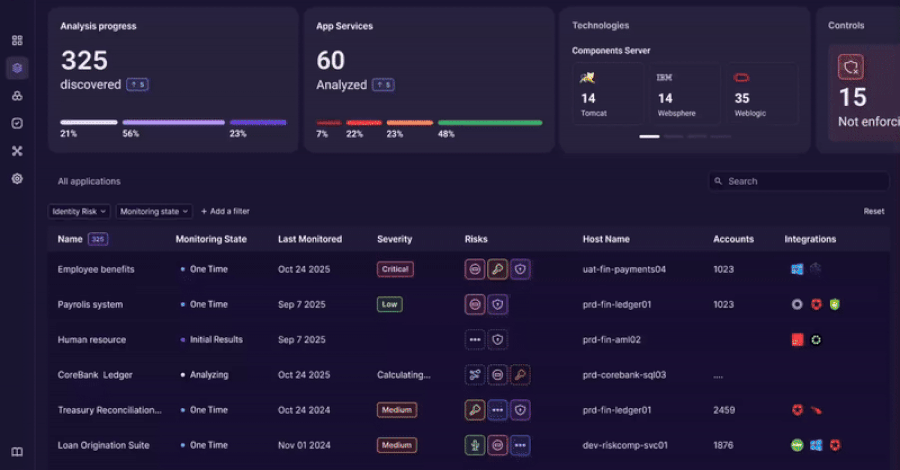The height and width of the screenshot is (470, 900).
Task: Click the Search input field
Action: (x=798, y=181)
